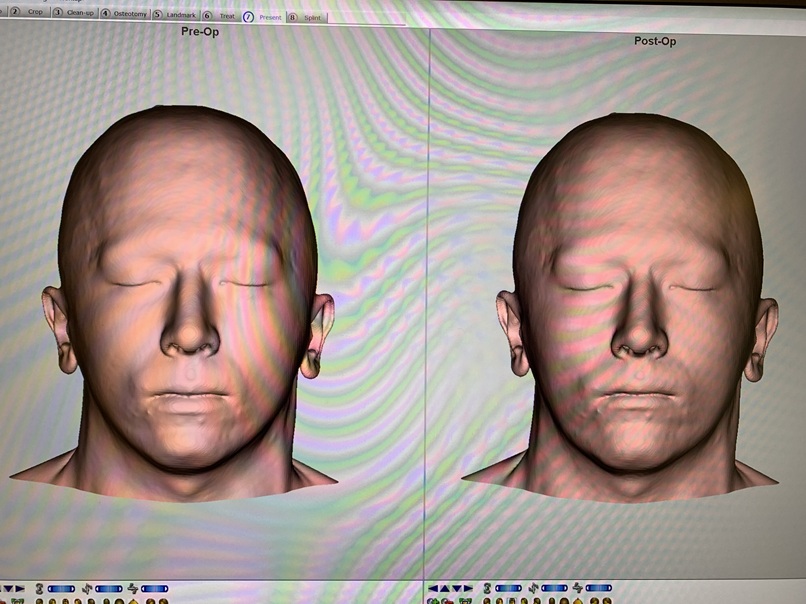Click the Post-Op 3D head model
The height and width of the screenshot is (604, 806).
coord(637,308)
